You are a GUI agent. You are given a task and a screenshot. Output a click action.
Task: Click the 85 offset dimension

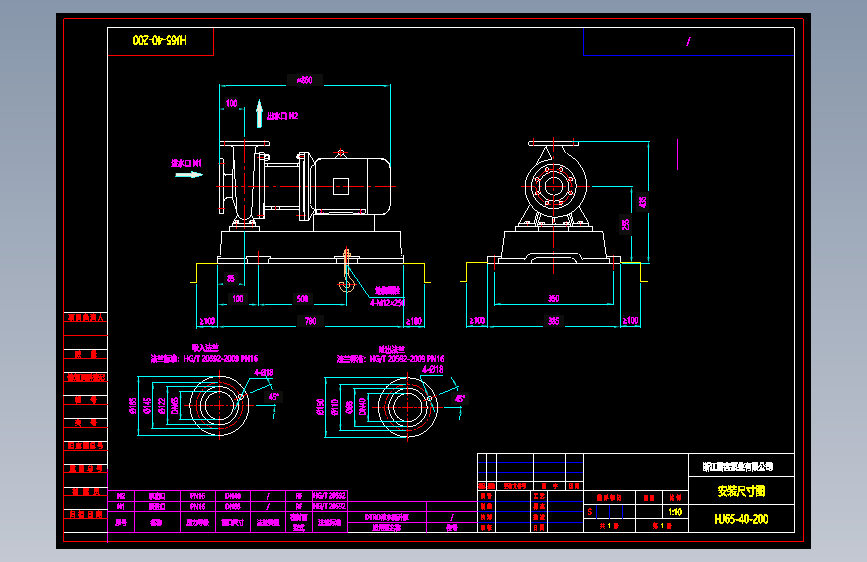[x=231, y=278]
